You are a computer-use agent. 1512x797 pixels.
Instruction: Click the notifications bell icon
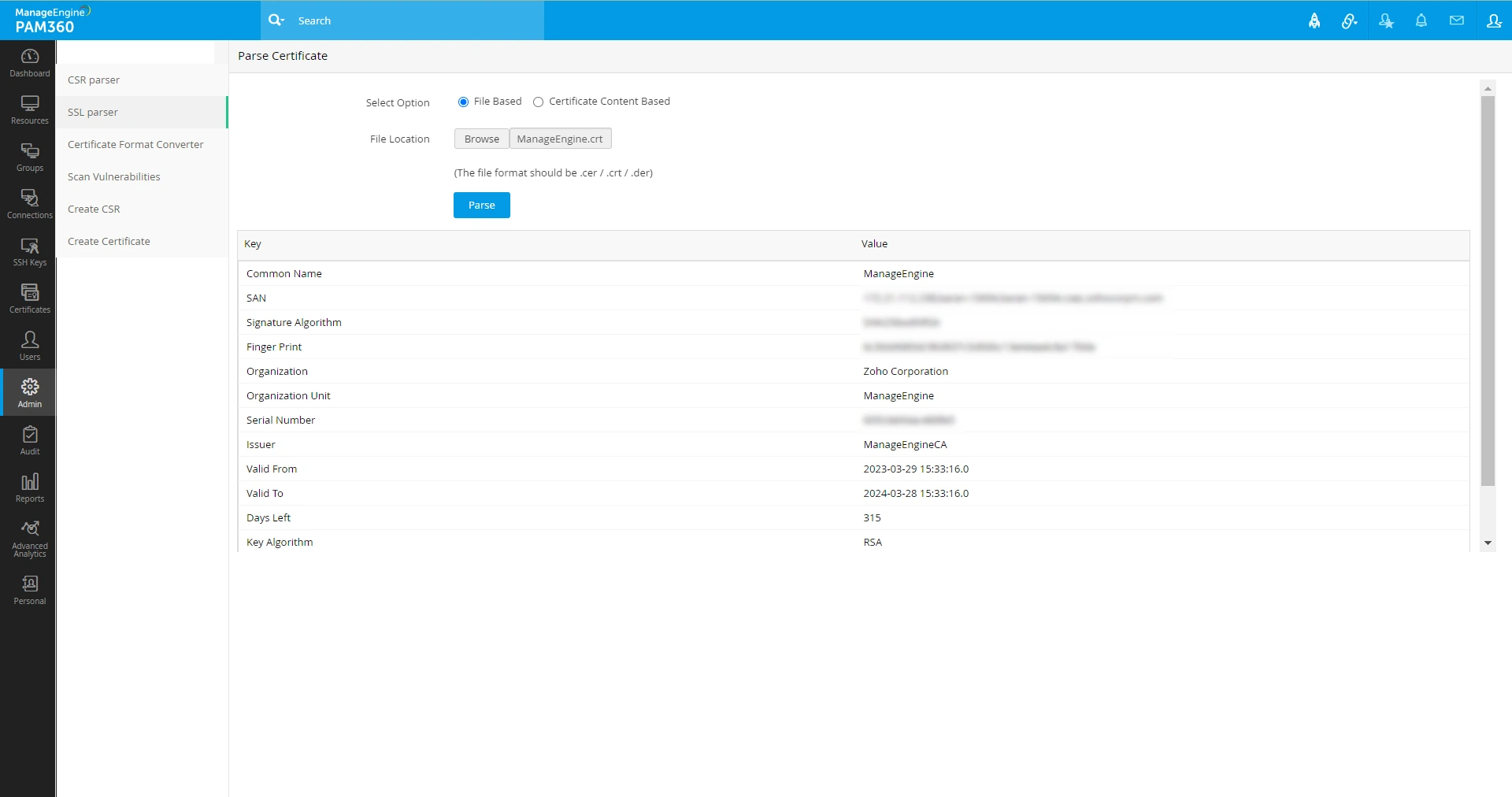click(x=1421, y=20)
